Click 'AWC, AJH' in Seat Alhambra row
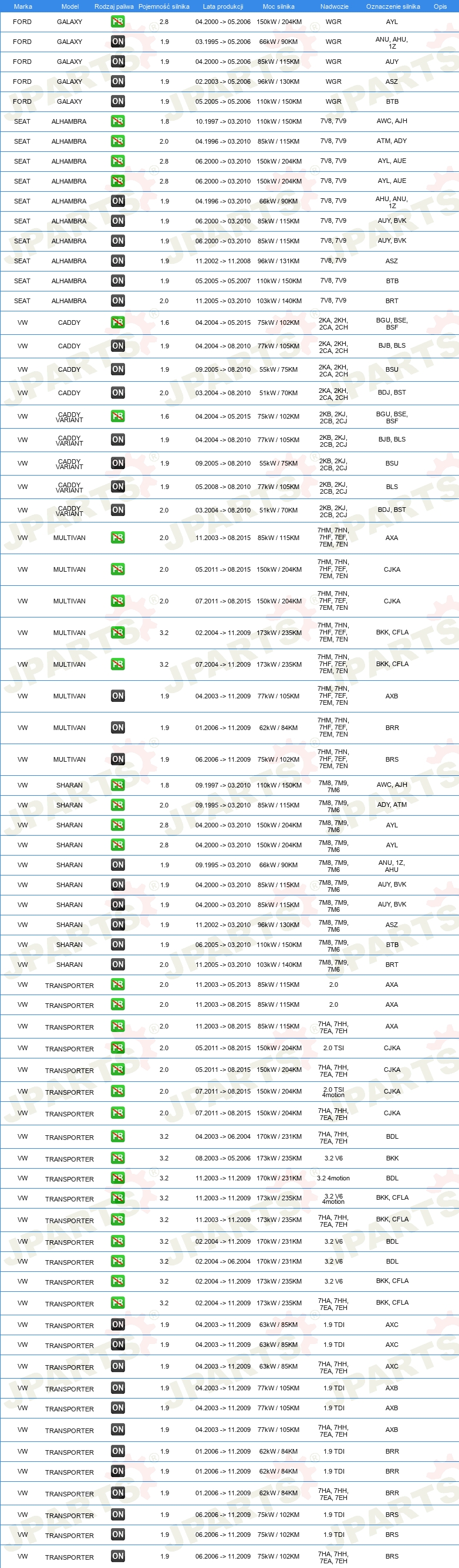This screenshot has height=1568, width=459. point(392,121)
